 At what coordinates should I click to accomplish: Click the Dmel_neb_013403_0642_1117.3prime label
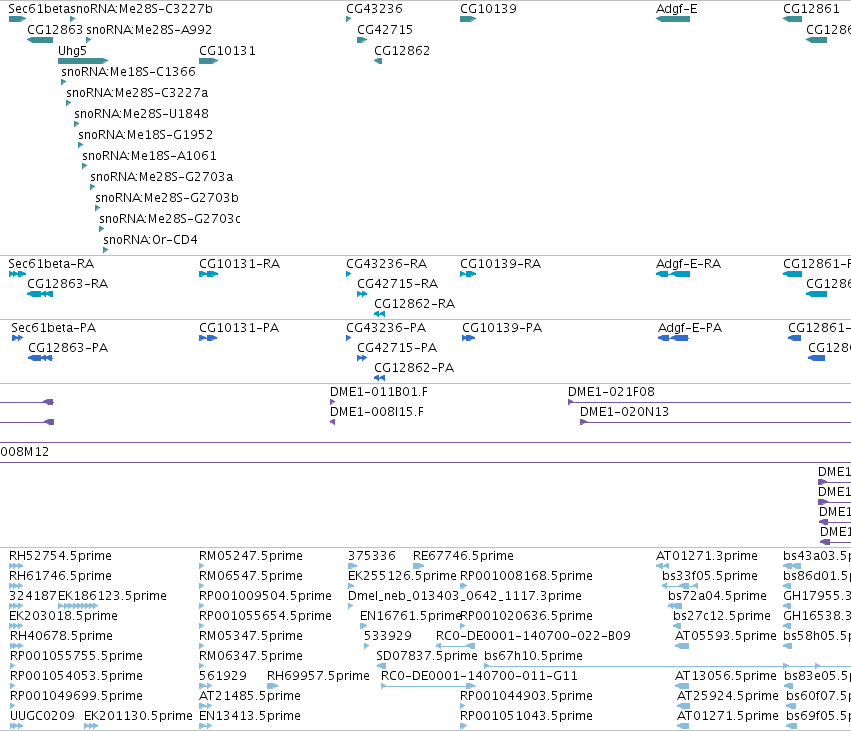[465, 596]
